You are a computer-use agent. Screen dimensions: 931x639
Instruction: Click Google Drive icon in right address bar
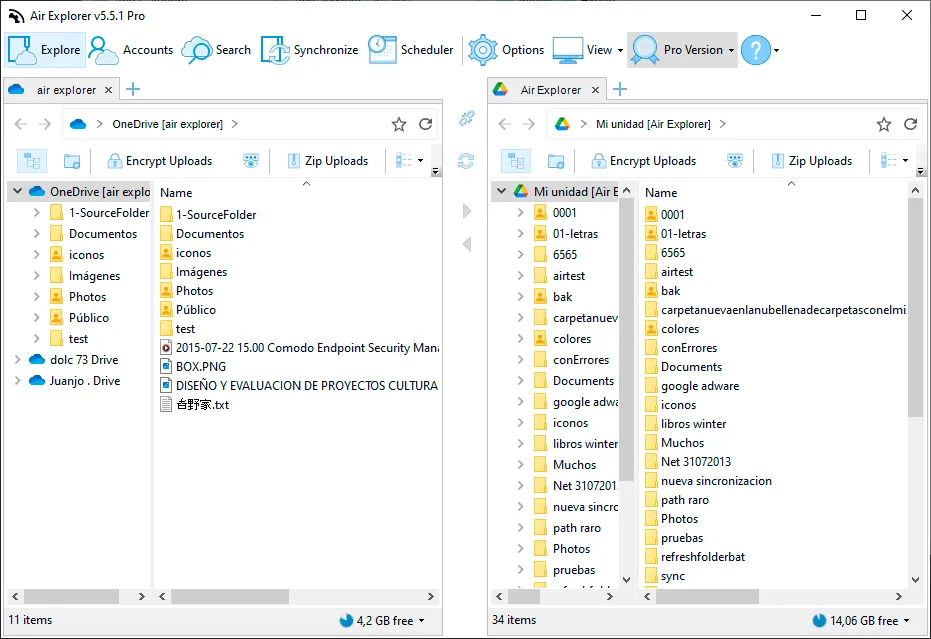[562, 124]
